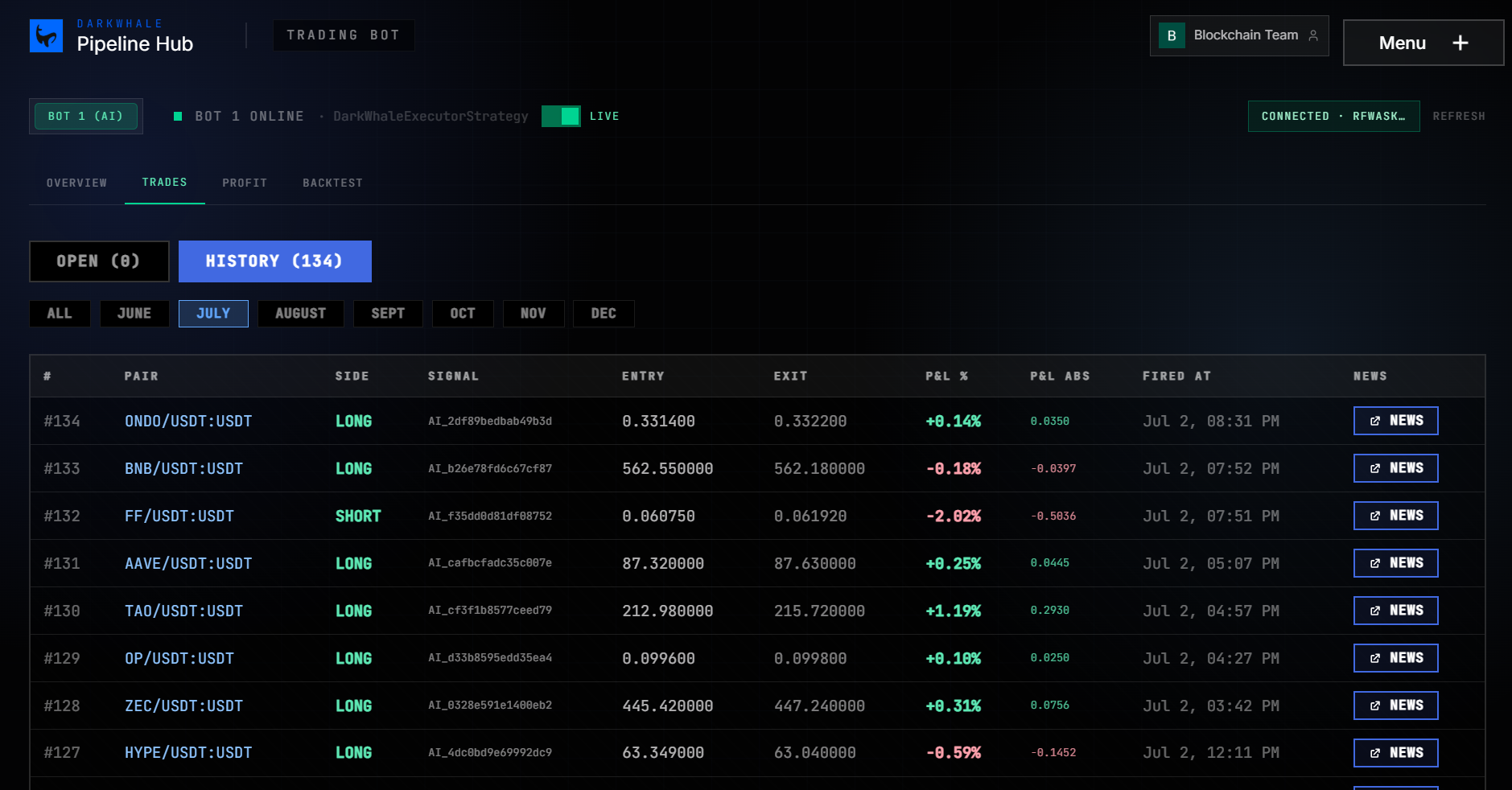Image resolution: width=1512 pixels, height=790 pixels.
Task: Filter trades by SEPT
Action: coord(388,314)
